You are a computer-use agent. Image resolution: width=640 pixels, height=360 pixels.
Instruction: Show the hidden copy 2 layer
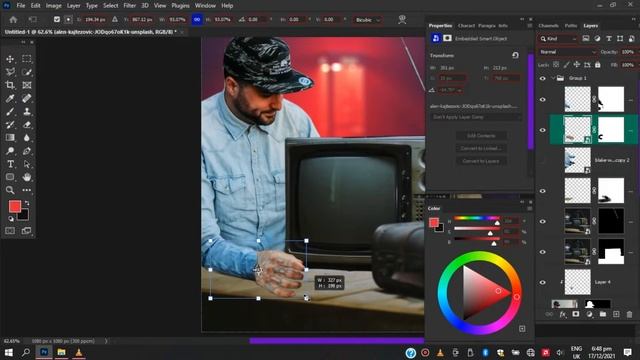pyautogui.click(x=542, y=160)
